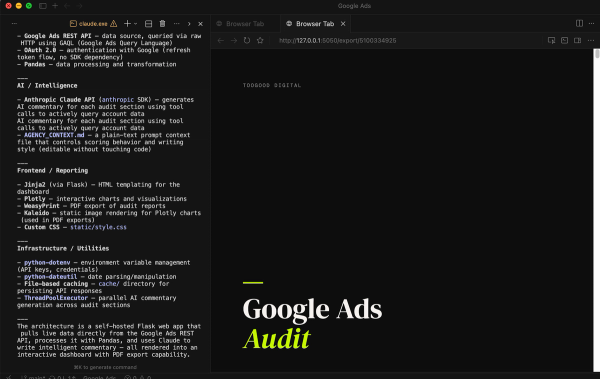The height and width of the screenshot is (379, 600).
Task: Click the green Audit heading
Action: click(x=276, y=339)
